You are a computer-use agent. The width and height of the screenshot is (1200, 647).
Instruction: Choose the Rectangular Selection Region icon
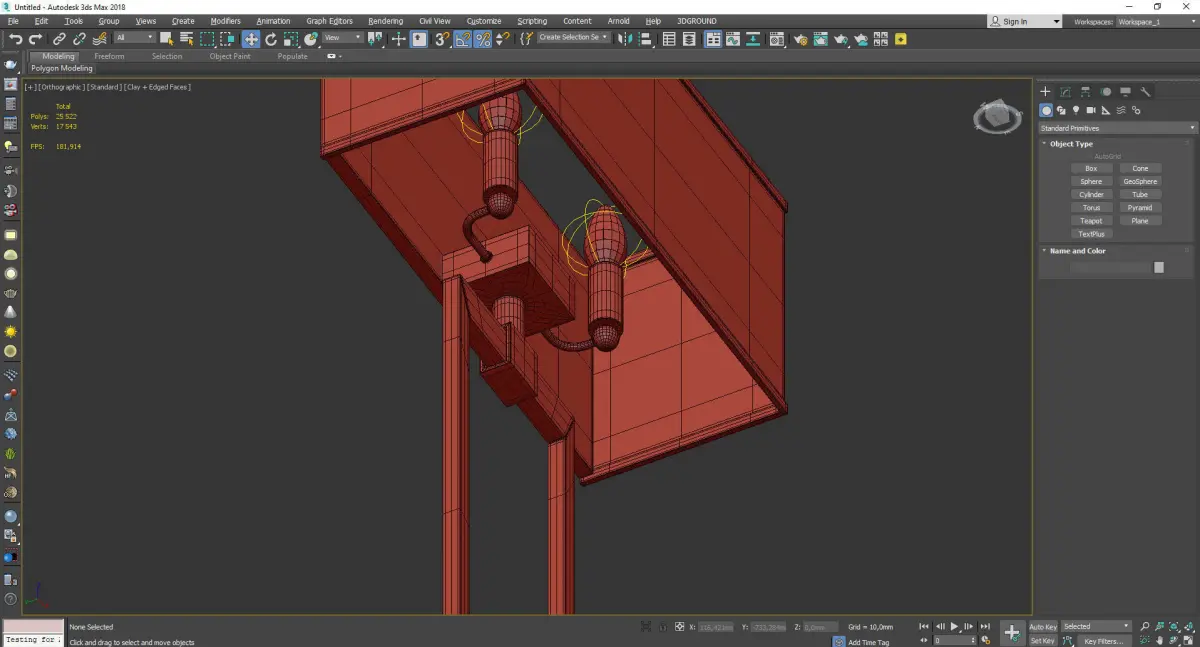coord(207,39)
